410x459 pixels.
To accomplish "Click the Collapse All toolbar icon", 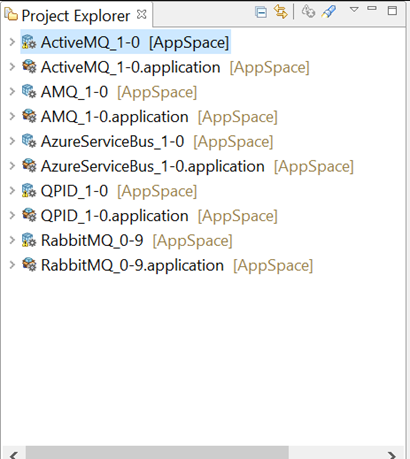I will coord(261,12).
